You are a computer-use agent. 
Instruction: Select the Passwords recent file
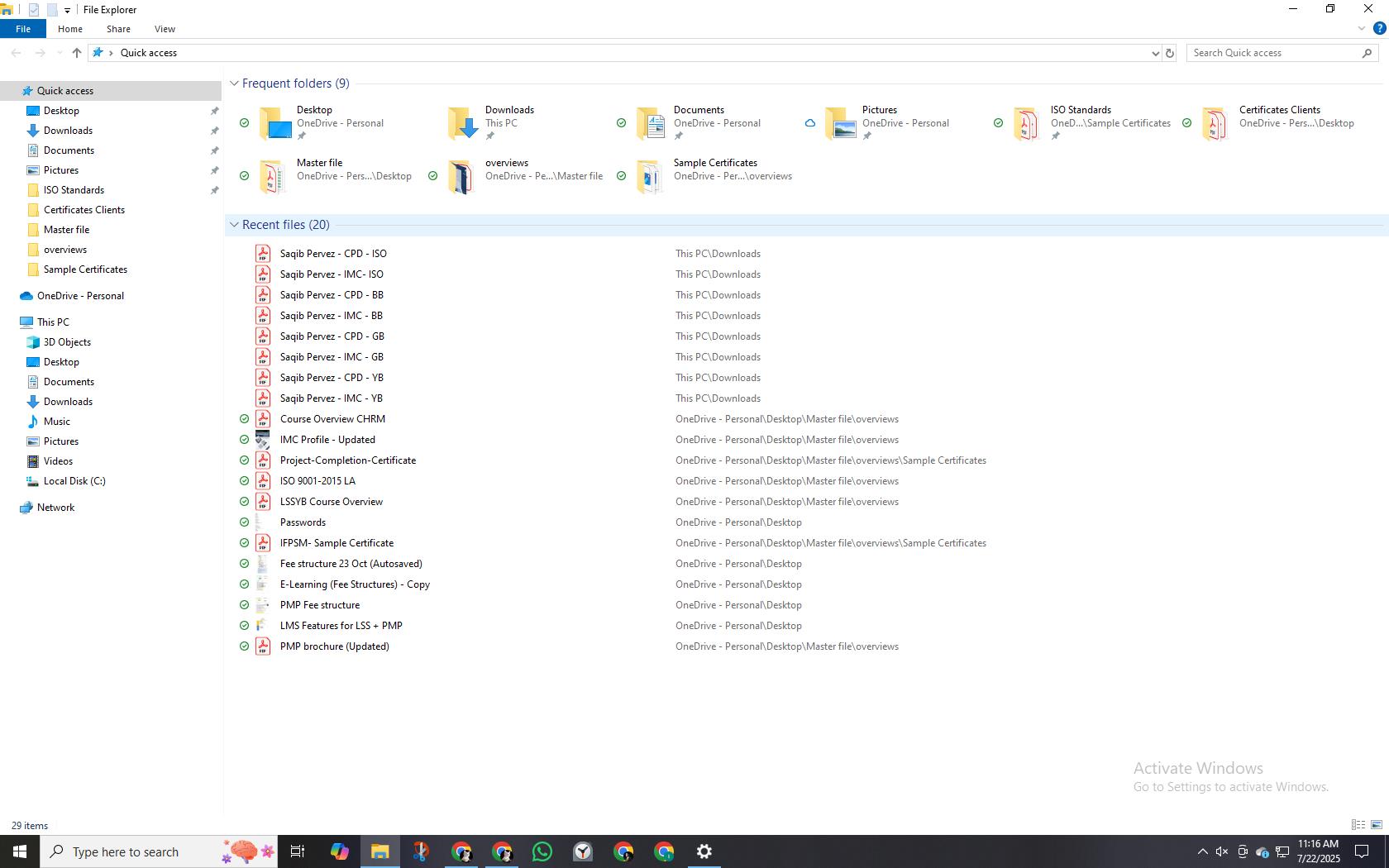pos(303,522)
